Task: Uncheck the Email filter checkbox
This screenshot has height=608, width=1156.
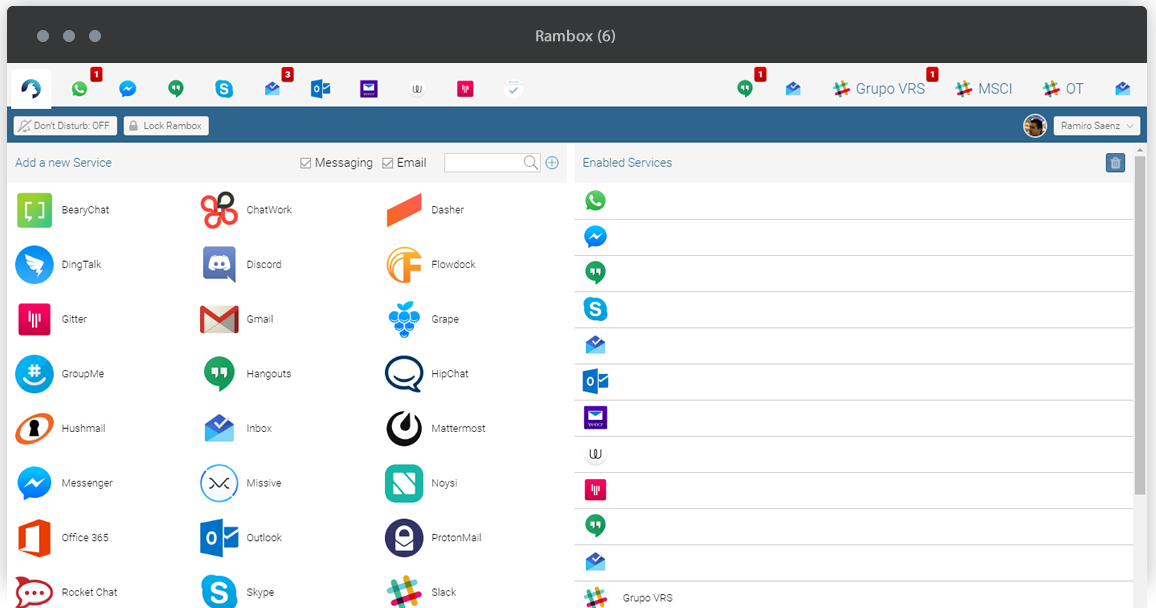Action: tap(388, 163)
